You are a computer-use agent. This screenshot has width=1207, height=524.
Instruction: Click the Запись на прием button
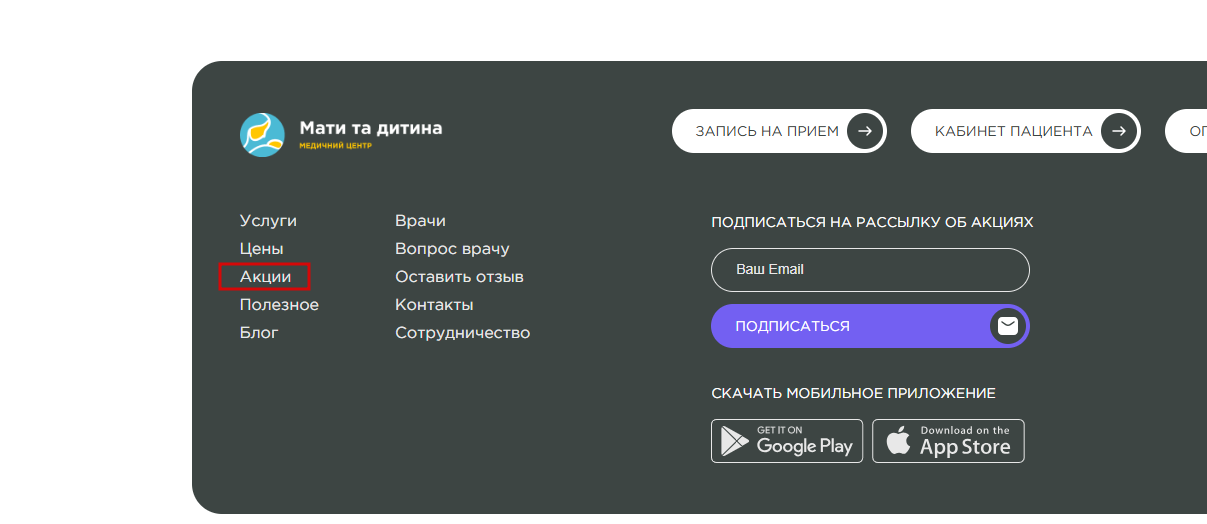(x=779, y=131)
